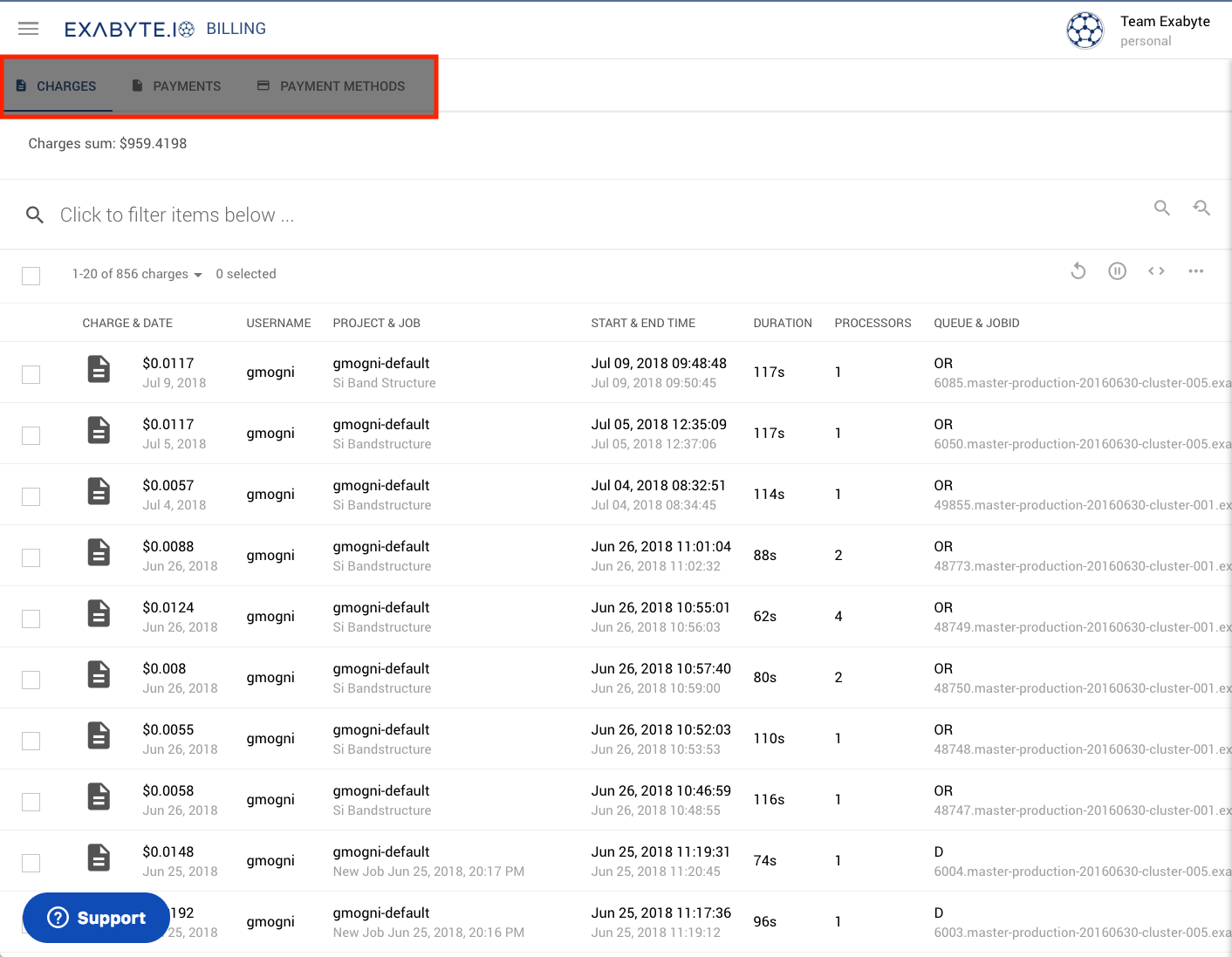The image size is (1232, 957).
Task: Open the Team Exabyte soccer-ball avatar
Action: pos(1085,30)
